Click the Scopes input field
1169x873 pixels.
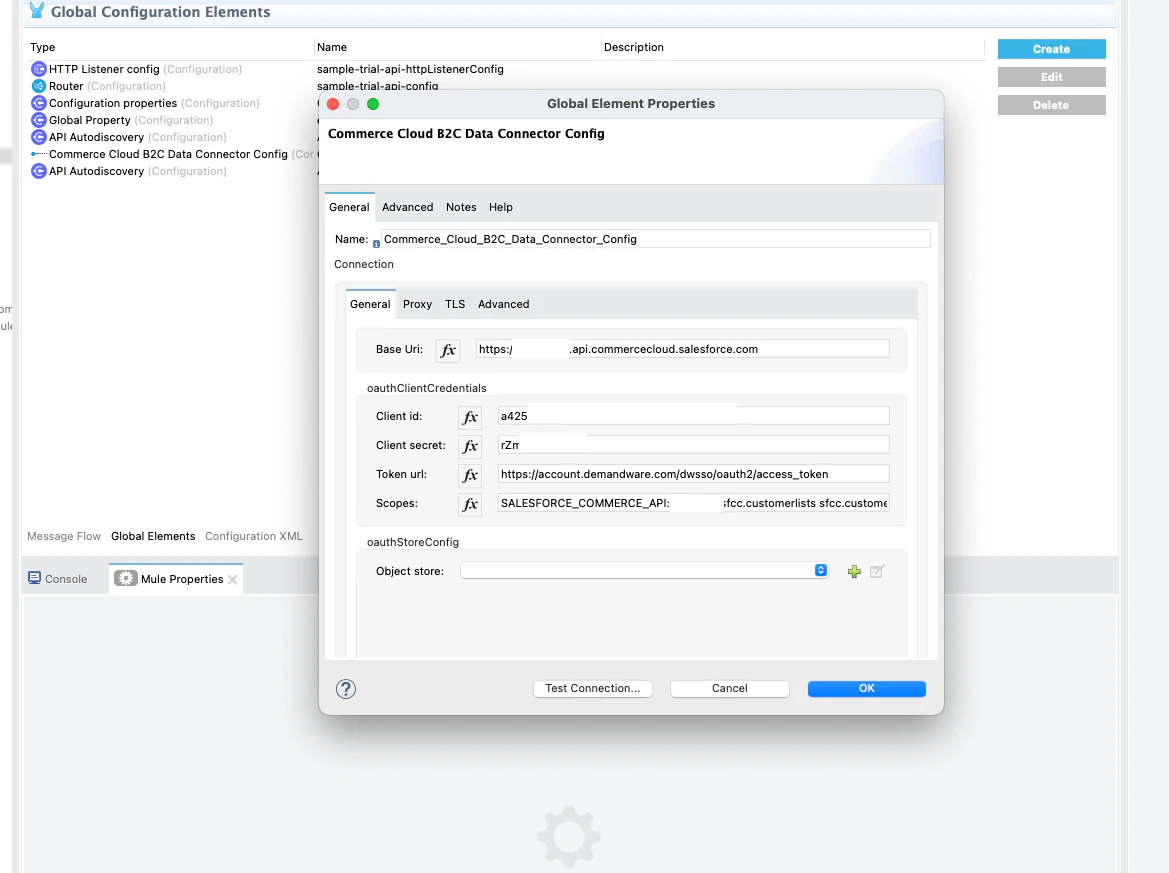point(693,503)
